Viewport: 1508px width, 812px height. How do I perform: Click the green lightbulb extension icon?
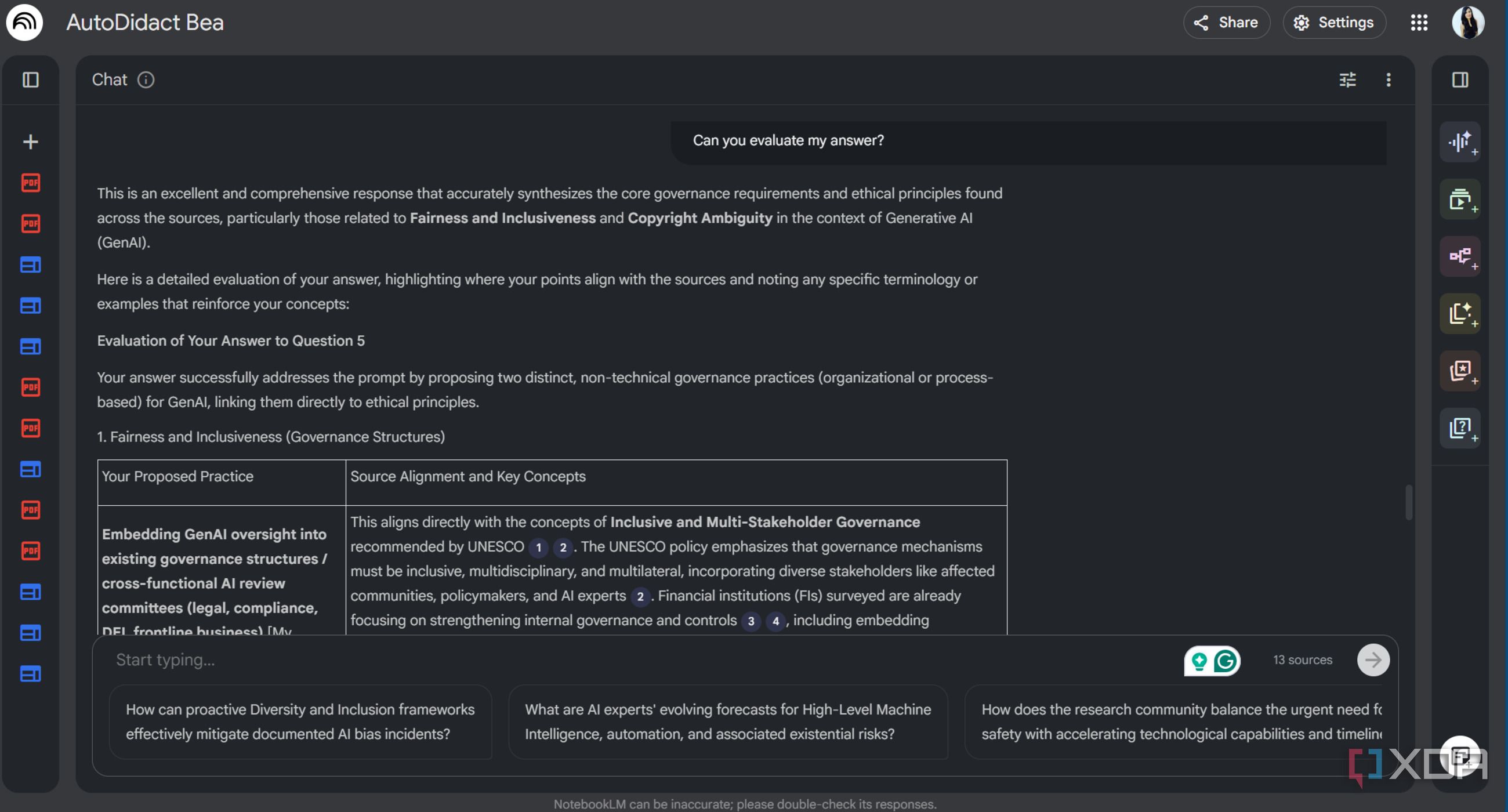tap(1199, 661)
